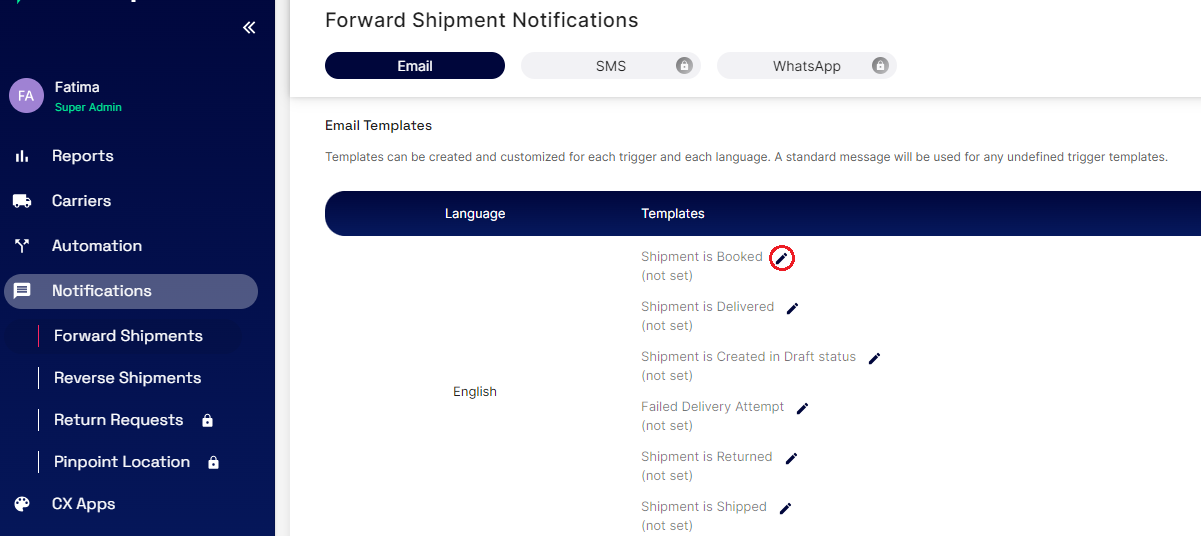The height and width of the screenshot is (536, 1201).
Task: Click the CX Apps palette icon
Action: point(22,504)
